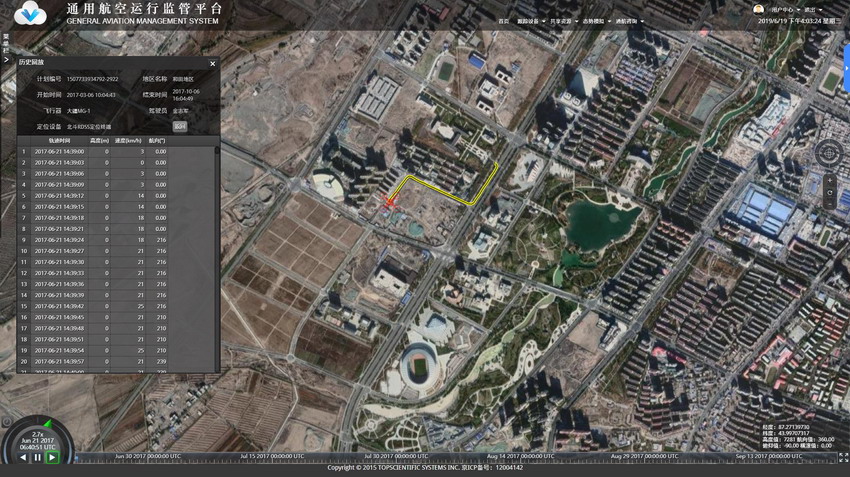Click the cloud logo of the aviation platform
The image size is (850, 477).
click(x=31, y=12)
